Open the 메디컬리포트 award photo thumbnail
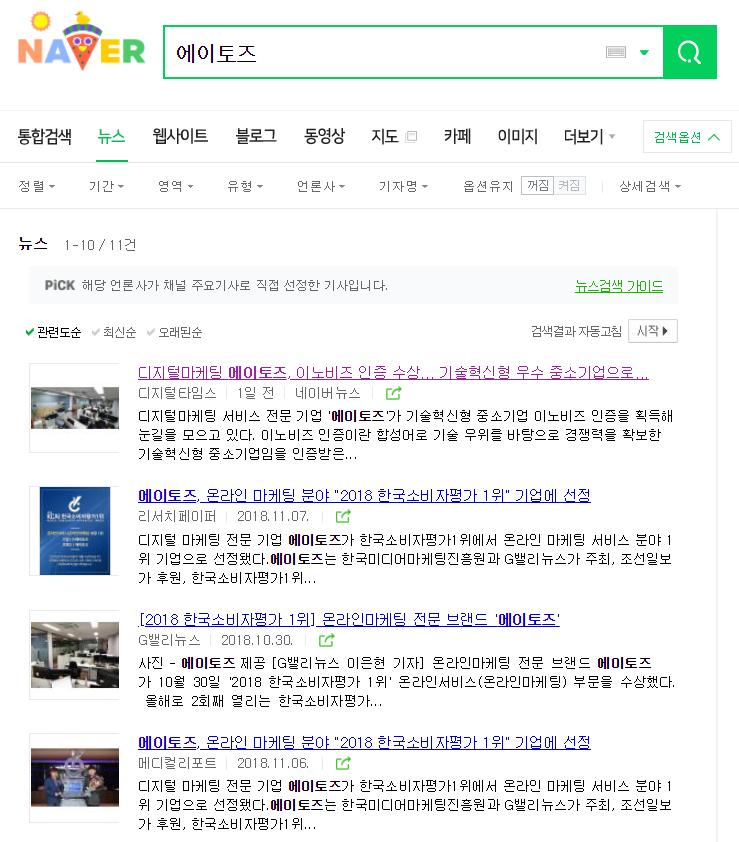Viewport: 739px width, 842px height. click(x=75, y=778)
